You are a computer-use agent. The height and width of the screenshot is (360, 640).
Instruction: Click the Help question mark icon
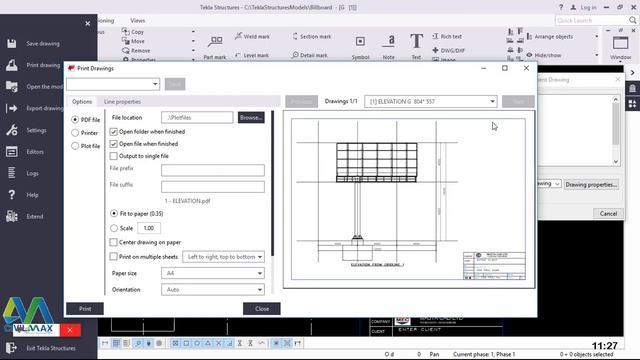point(11,195)
